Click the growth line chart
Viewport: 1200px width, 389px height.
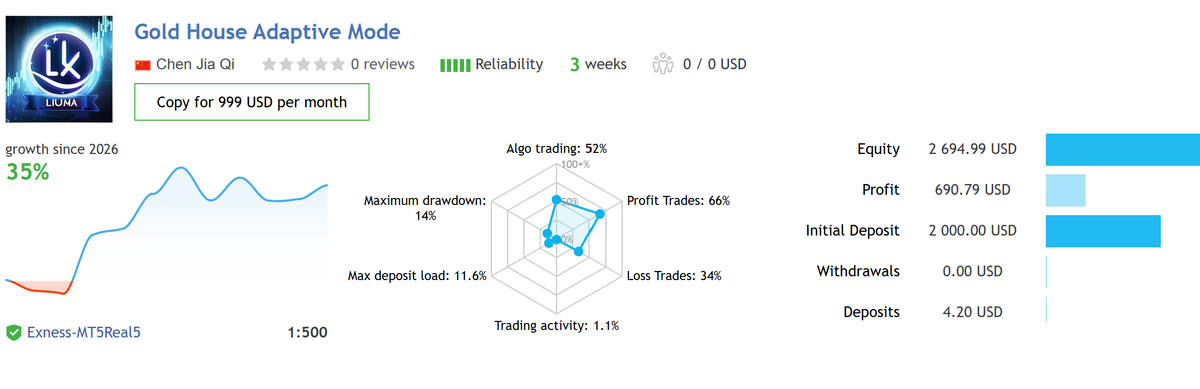pos(166,232)
